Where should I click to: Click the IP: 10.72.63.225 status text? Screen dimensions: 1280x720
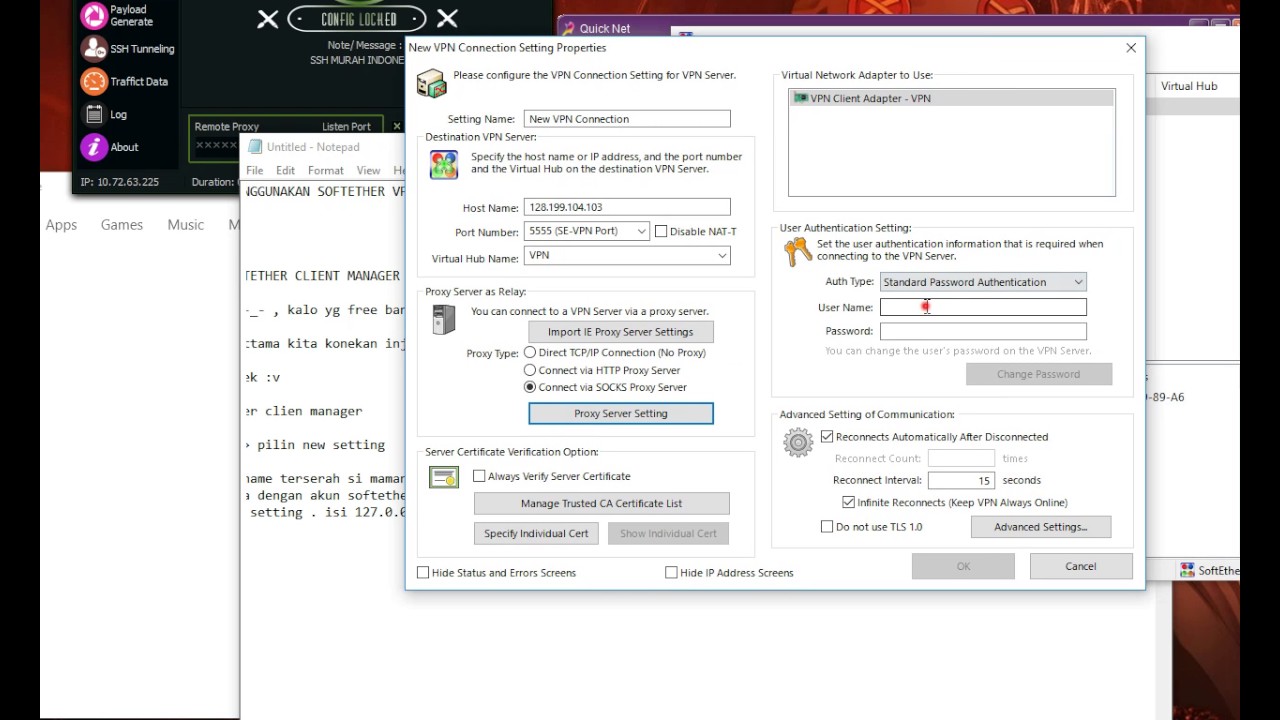pos(120,182)
